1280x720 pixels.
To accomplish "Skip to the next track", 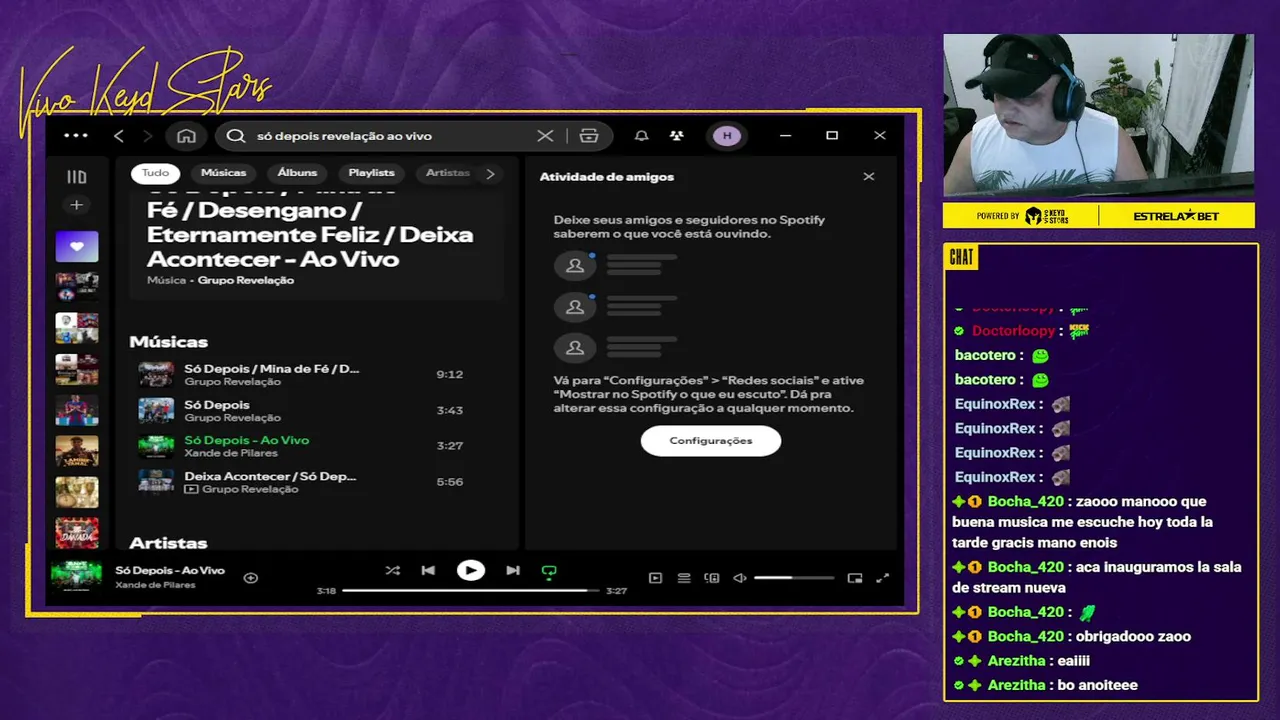I will (512, 570).
